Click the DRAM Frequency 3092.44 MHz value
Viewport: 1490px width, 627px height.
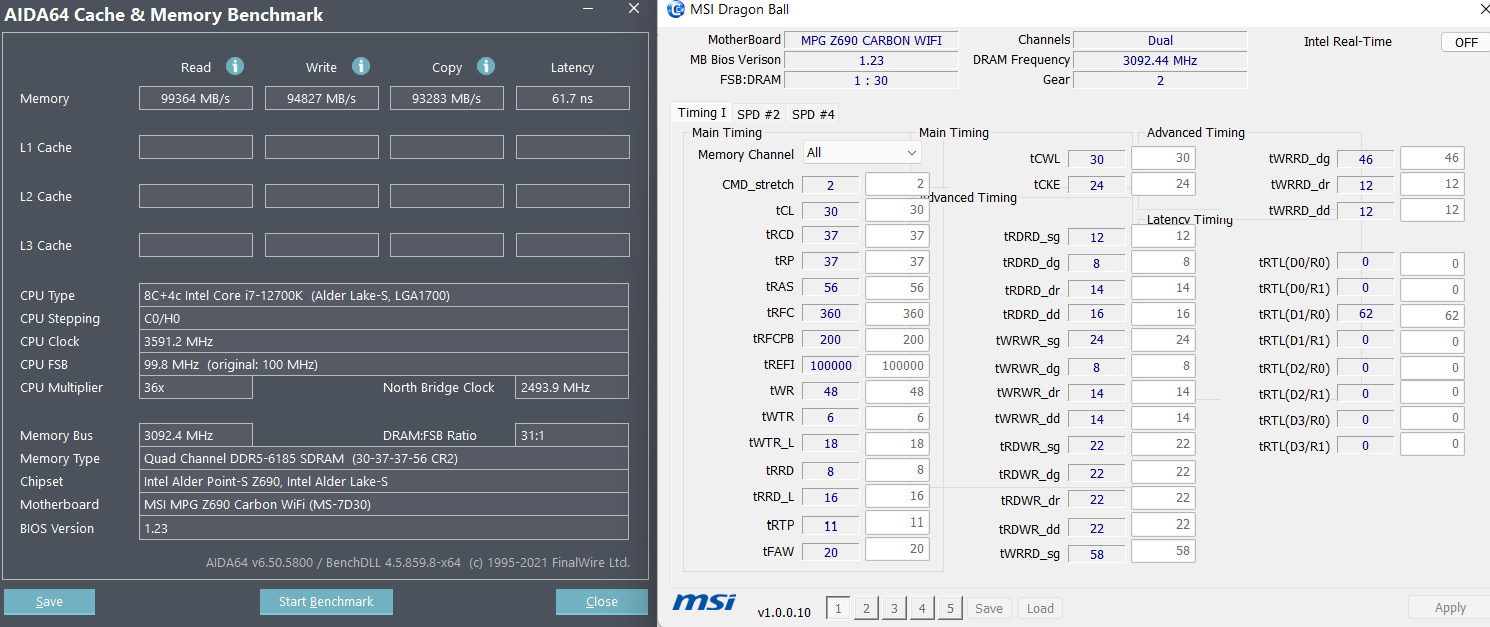tap(1160, 60)
